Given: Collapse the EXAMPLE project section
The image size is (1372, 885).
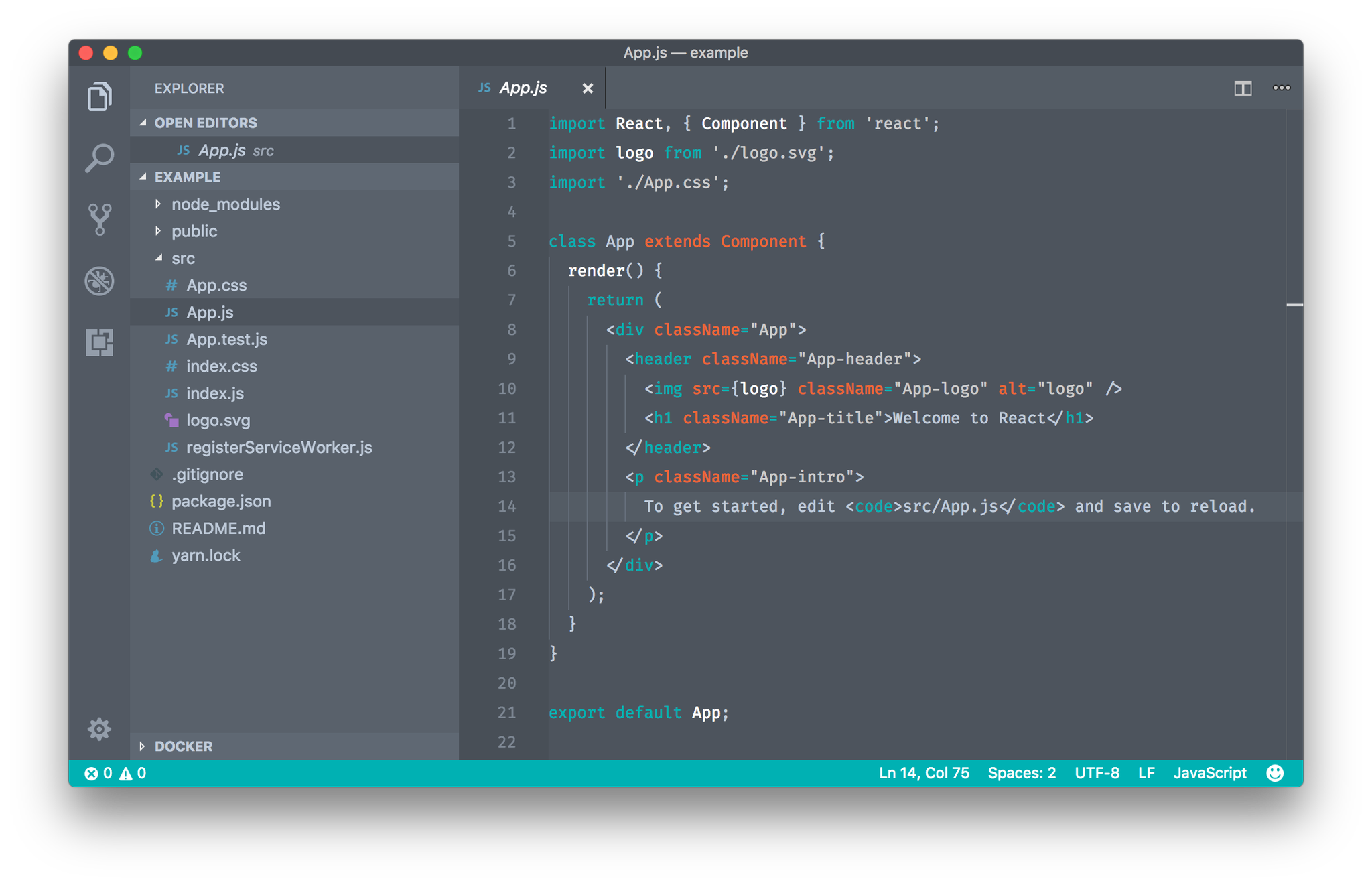Looking at the screenshot, I should 143,177.
